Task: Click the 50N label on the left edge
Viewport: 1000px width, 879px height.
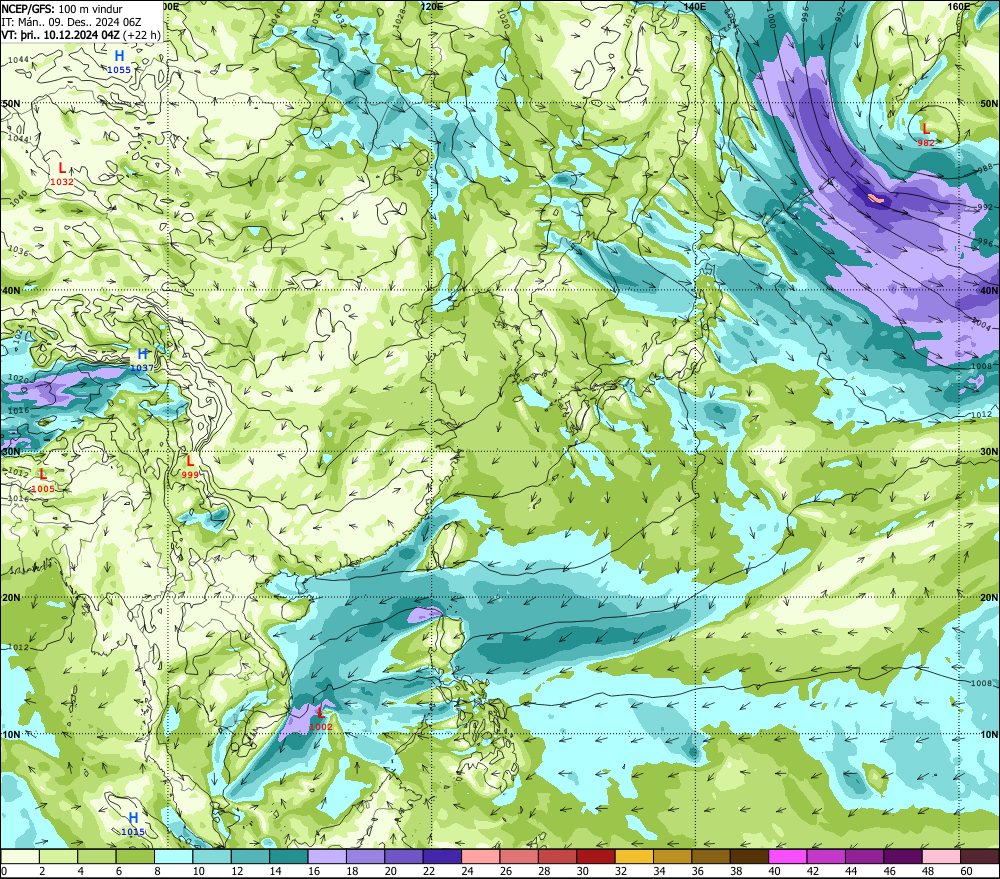Action: [x=11, y=103]
